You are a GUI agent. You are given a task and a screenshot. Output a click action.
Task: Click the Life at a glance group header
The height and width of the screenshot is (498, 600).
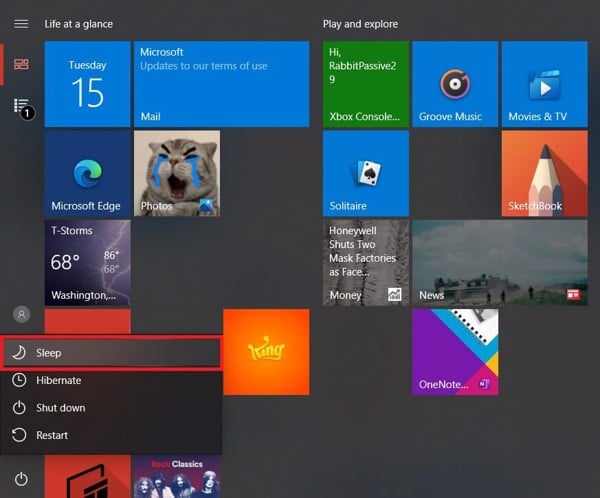78,24
